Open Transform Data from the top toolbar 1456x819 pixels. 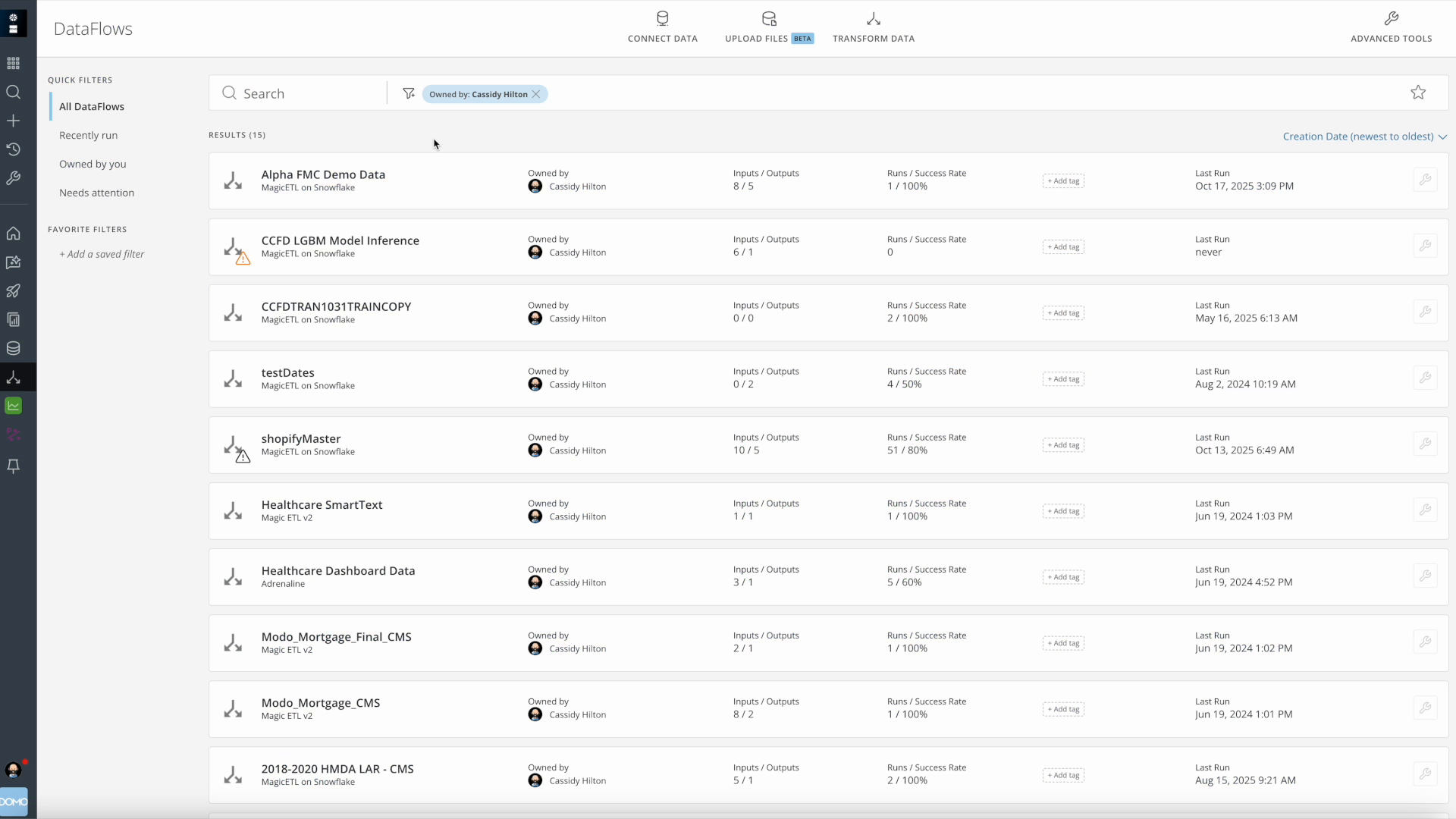[x=874, y=27]
